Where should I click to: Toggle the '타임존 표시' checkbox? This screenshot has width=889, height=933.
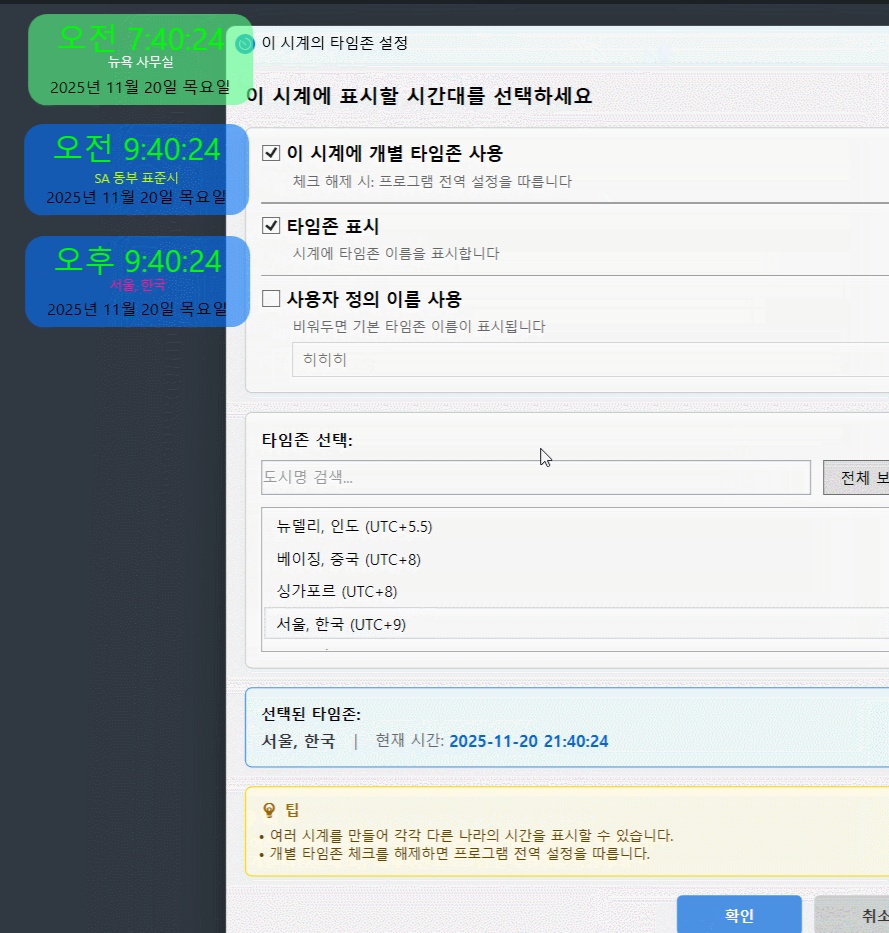coord(270,226)
